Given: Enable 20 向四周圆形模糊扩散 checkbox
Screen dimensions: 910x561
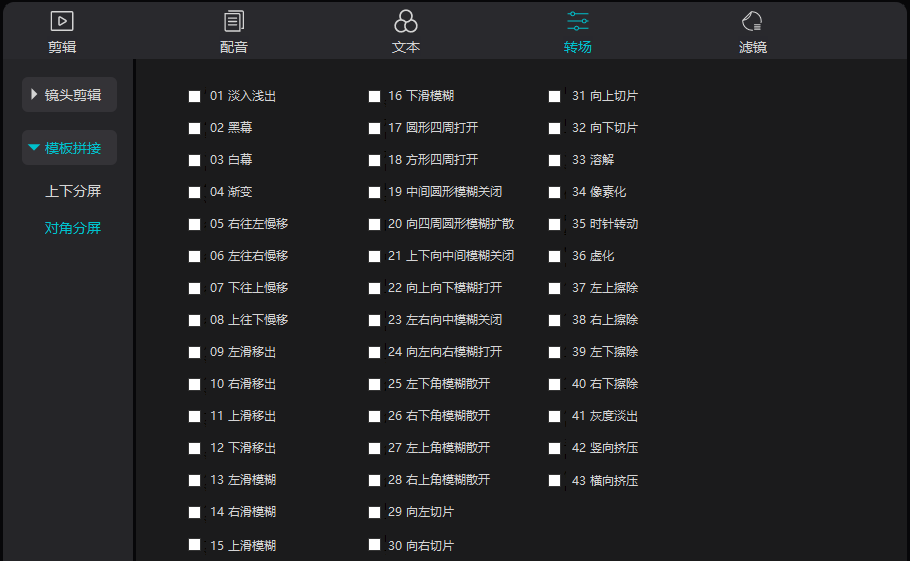Looking at the screenshot, I should (x=374, y=224).
